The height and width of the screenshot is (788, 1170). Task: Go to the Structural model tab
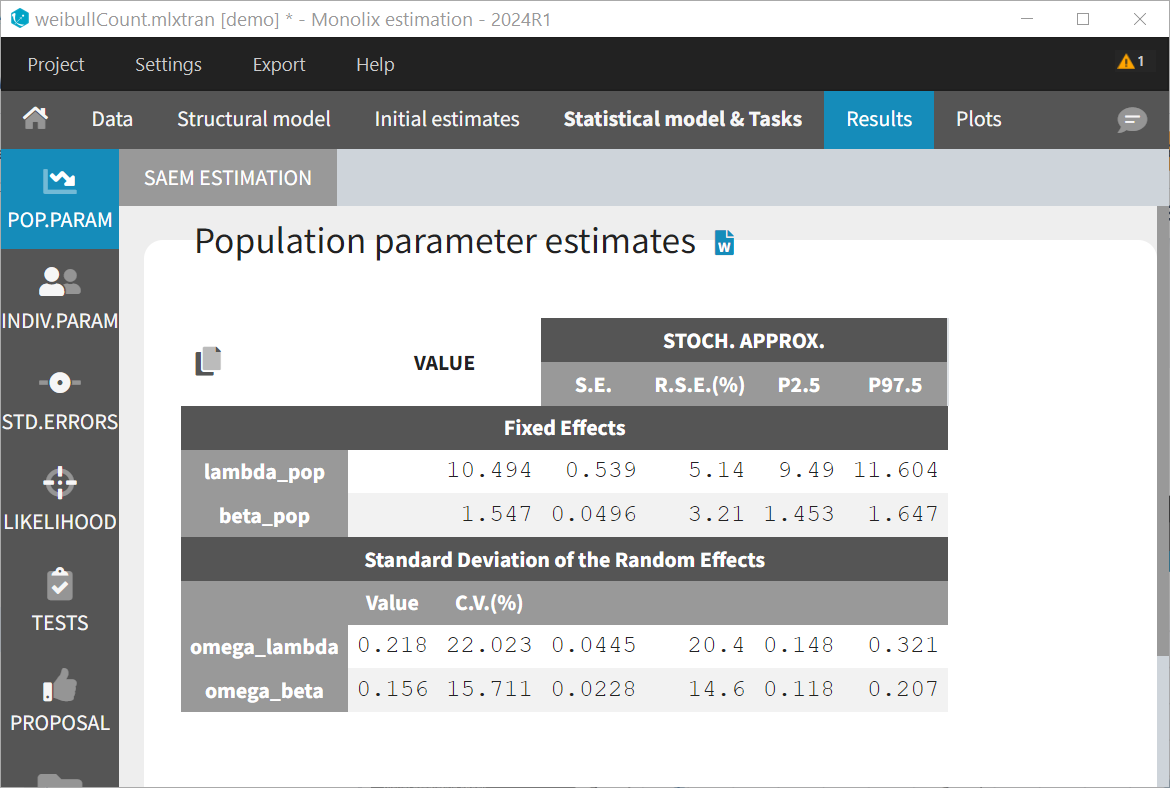click(253, 119)
